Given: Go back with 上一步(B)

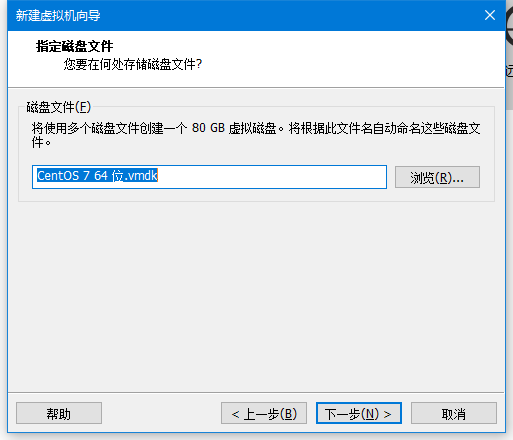Looking at the screenshot, I should 264,413.
